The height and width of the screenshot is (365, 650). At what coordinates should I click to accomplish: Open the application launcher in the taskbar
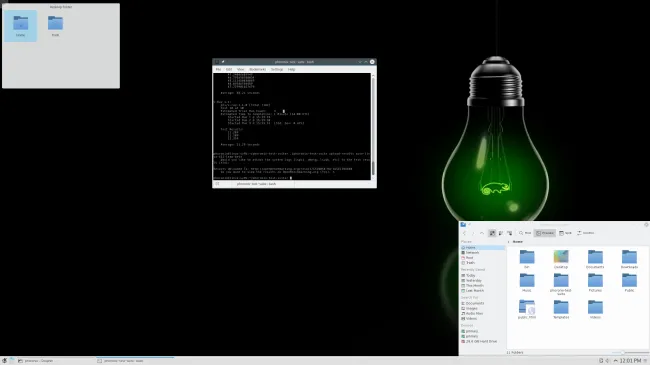point(4,361)
